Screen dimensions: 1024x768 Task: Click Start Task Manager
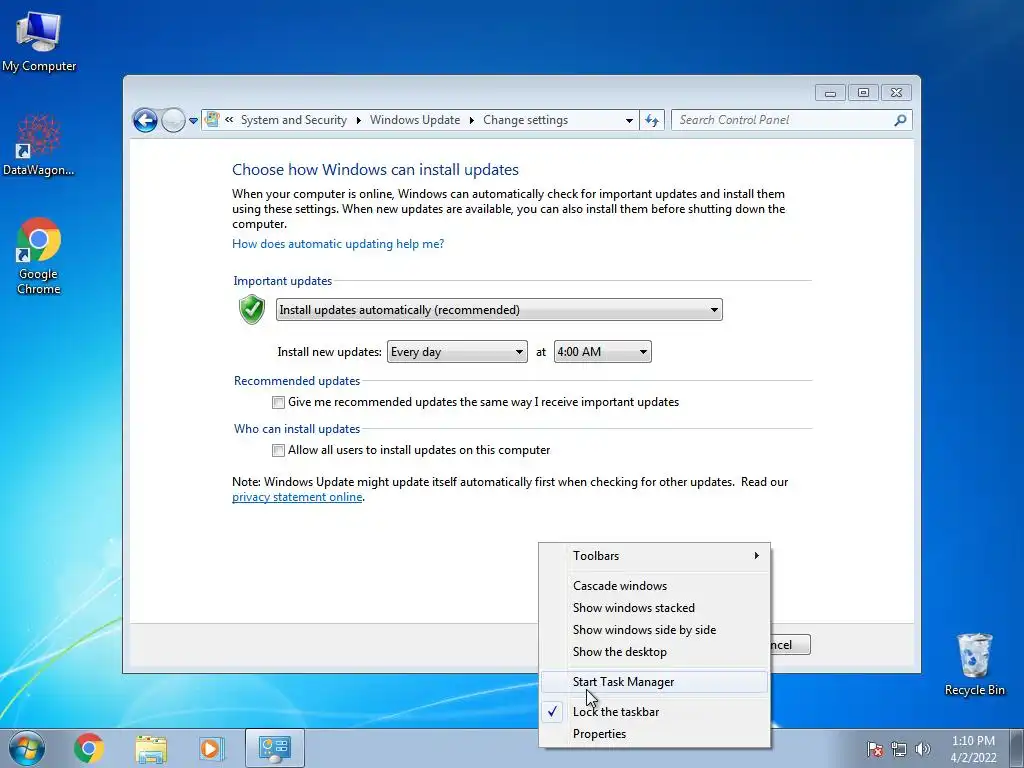pos(654,682)
